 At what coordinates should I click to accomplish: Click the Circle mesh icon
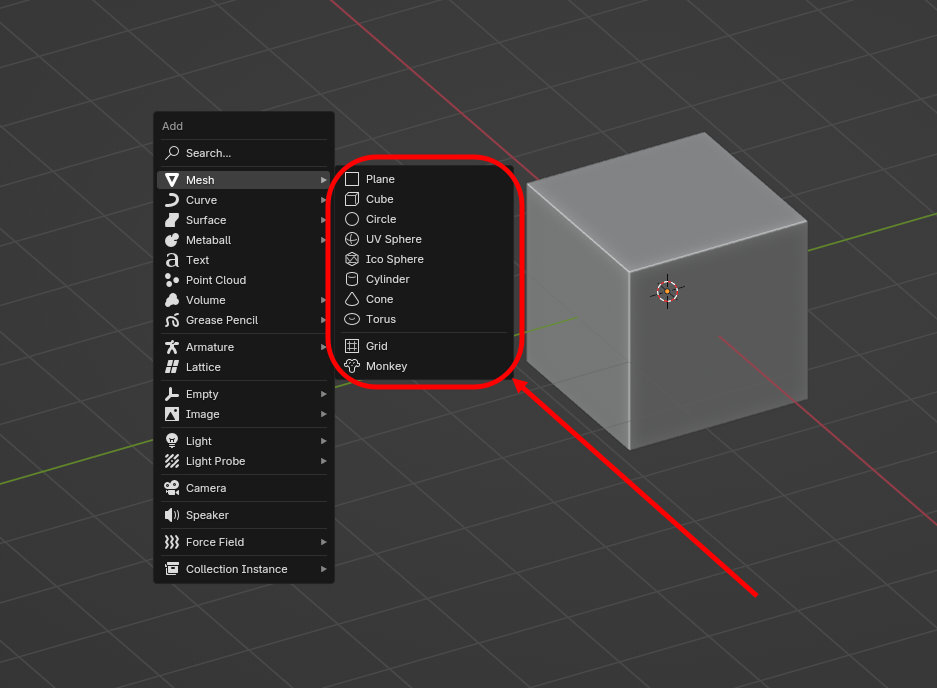tap(352, 219)
